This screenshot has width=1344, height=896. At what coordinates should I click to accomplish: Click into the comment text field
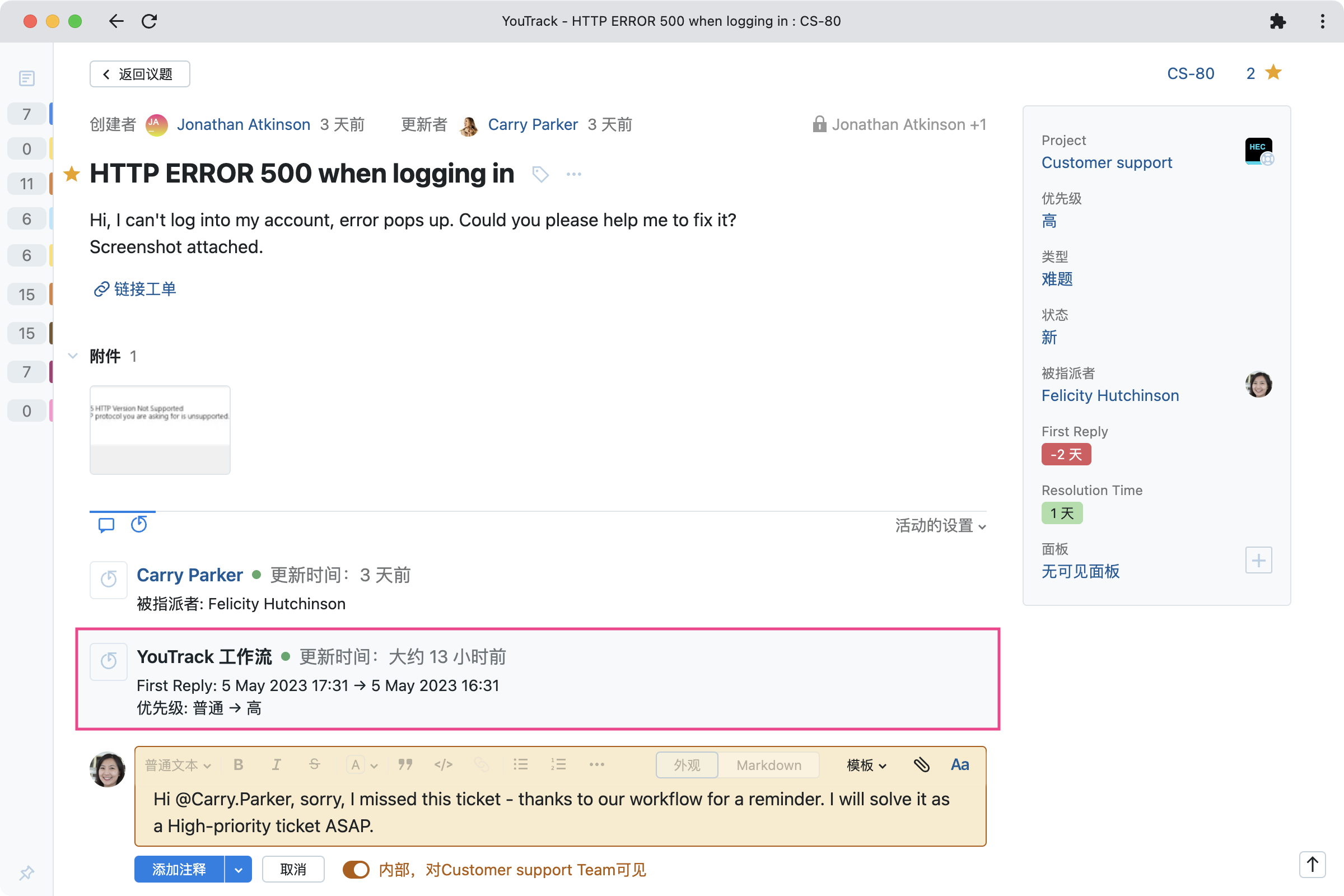click(x=560, y=813)
